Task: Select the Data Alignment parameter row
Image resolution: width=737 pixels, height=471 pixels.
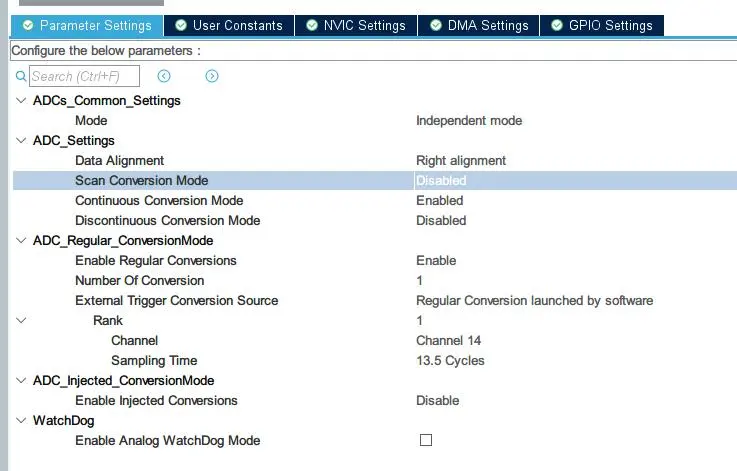Action: click(119, 161)
